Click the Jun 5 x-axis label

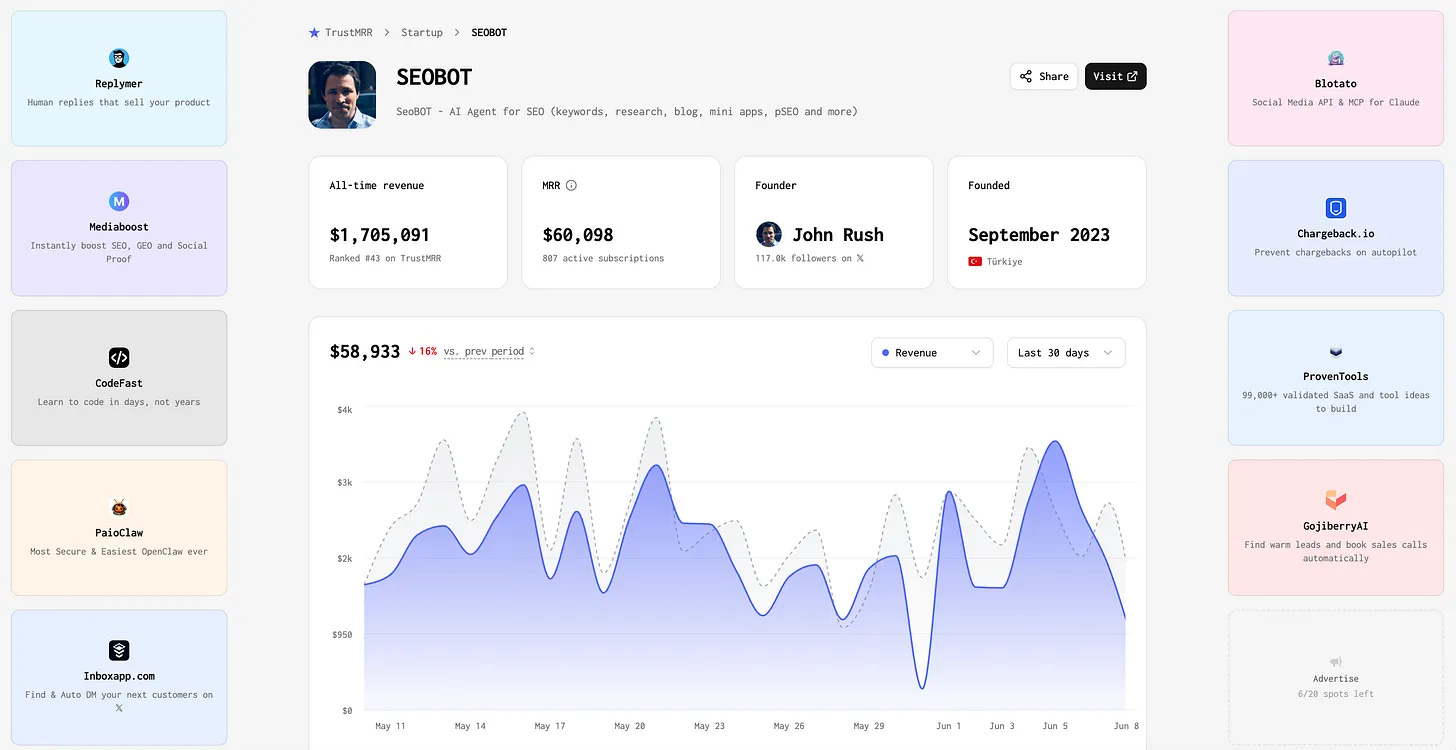(x=1056, y=726)
